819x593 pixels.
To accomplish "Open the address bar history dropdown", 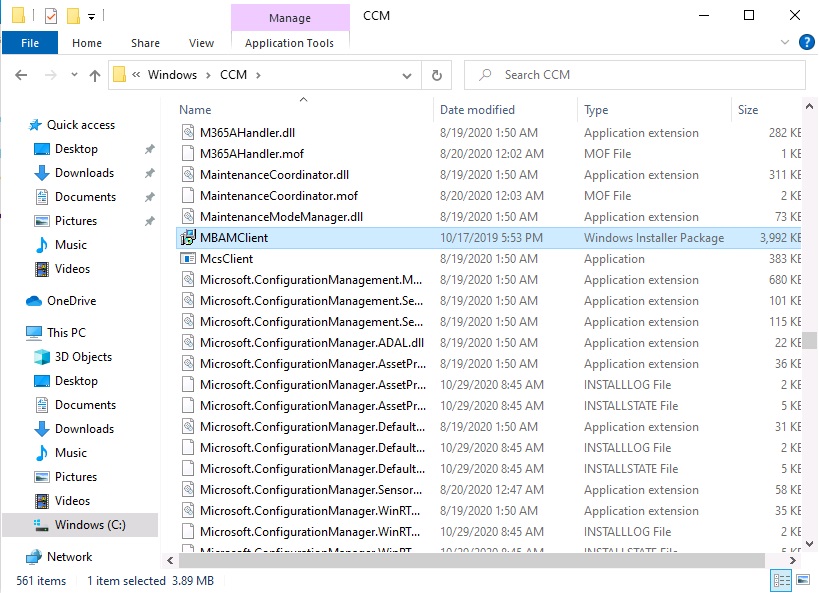I will point(406,76).
